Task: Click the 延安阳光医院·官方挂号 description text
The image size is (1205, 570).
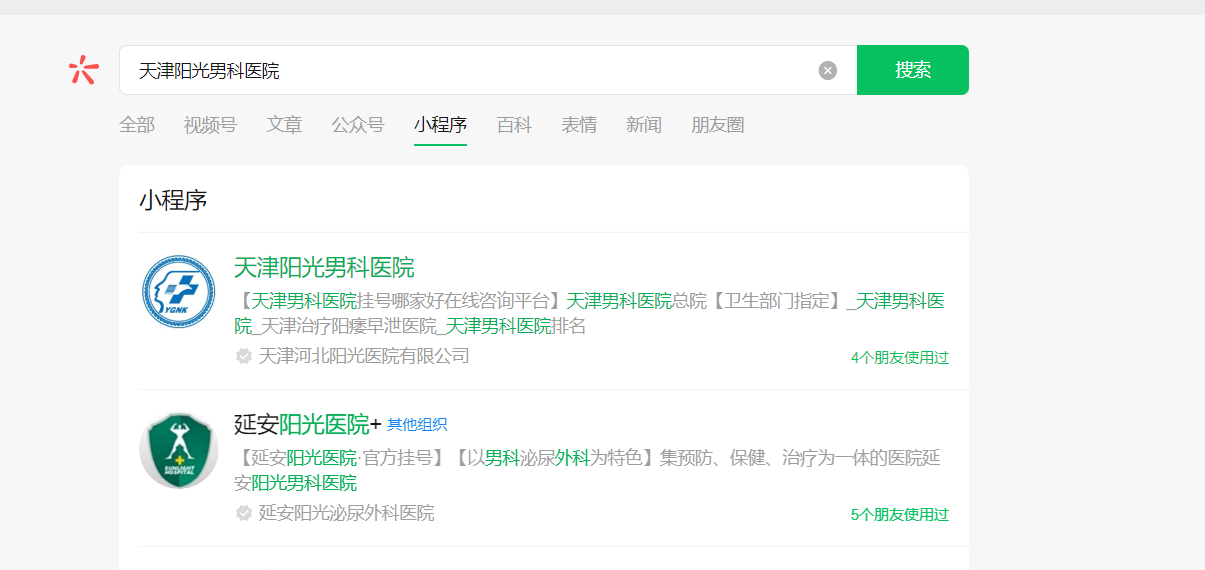Action: (588, 470)
